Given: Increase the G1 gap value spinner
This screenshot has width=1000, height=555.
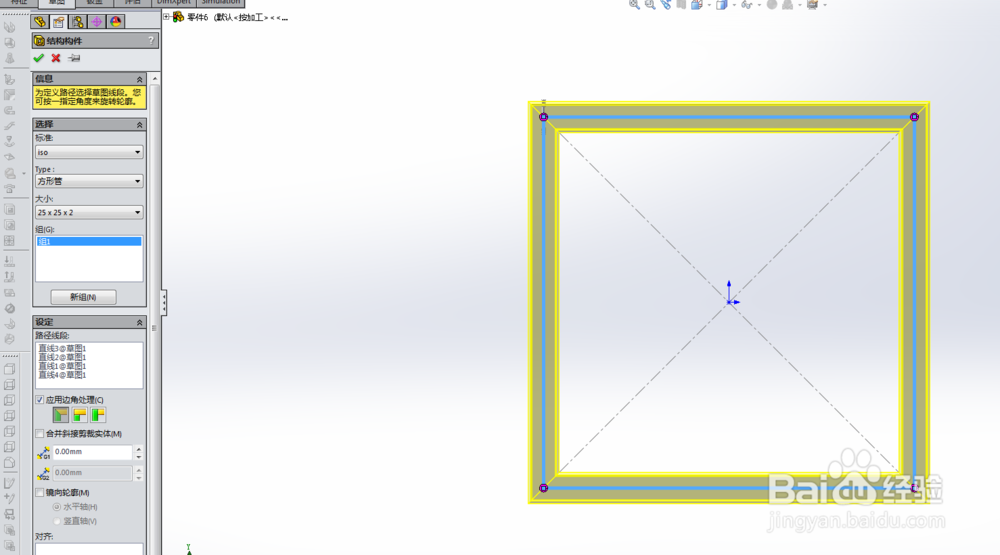Looking at the screenshot, I should click(138, 449).
